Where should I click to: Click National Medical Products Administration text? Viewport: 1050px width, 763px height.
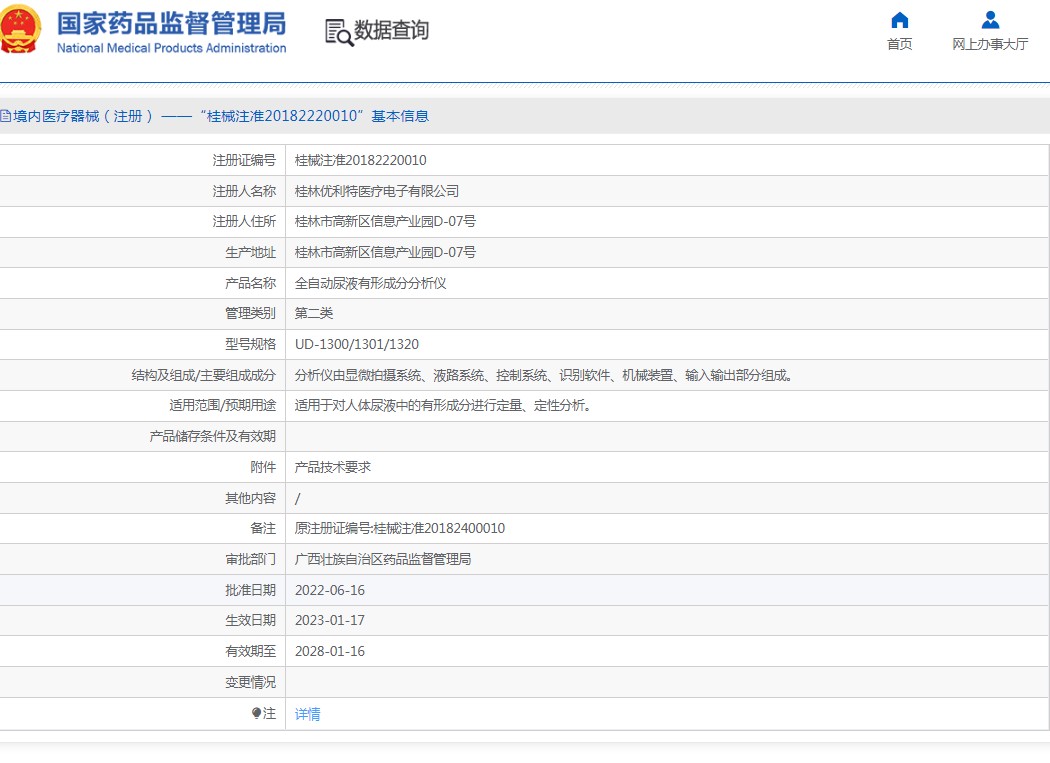click(171, 48)
